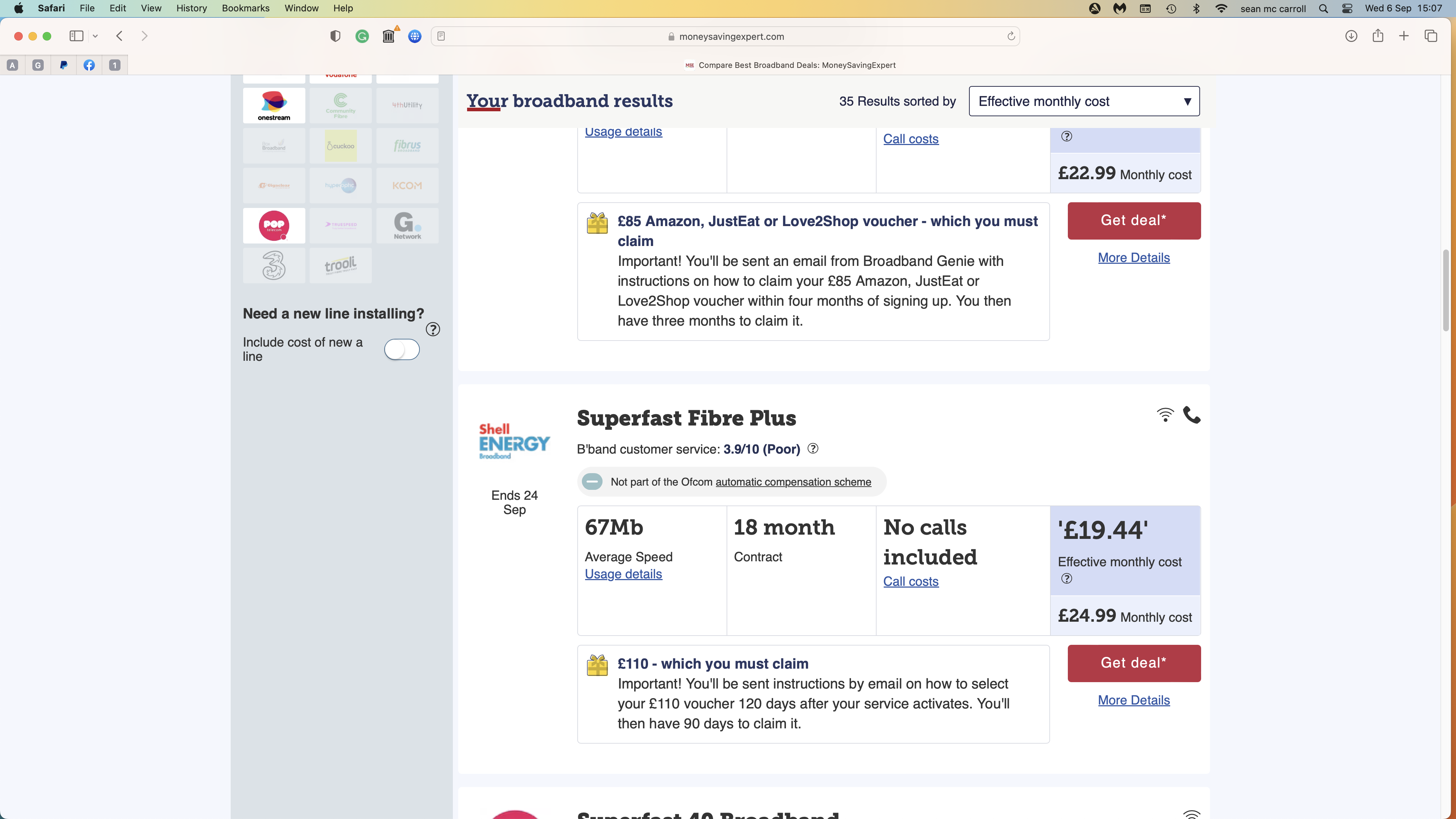The width and height of the screenshot is (1456, 819).
Task: Select the fibrus broadband provider tile
Action: click(407, 145)
